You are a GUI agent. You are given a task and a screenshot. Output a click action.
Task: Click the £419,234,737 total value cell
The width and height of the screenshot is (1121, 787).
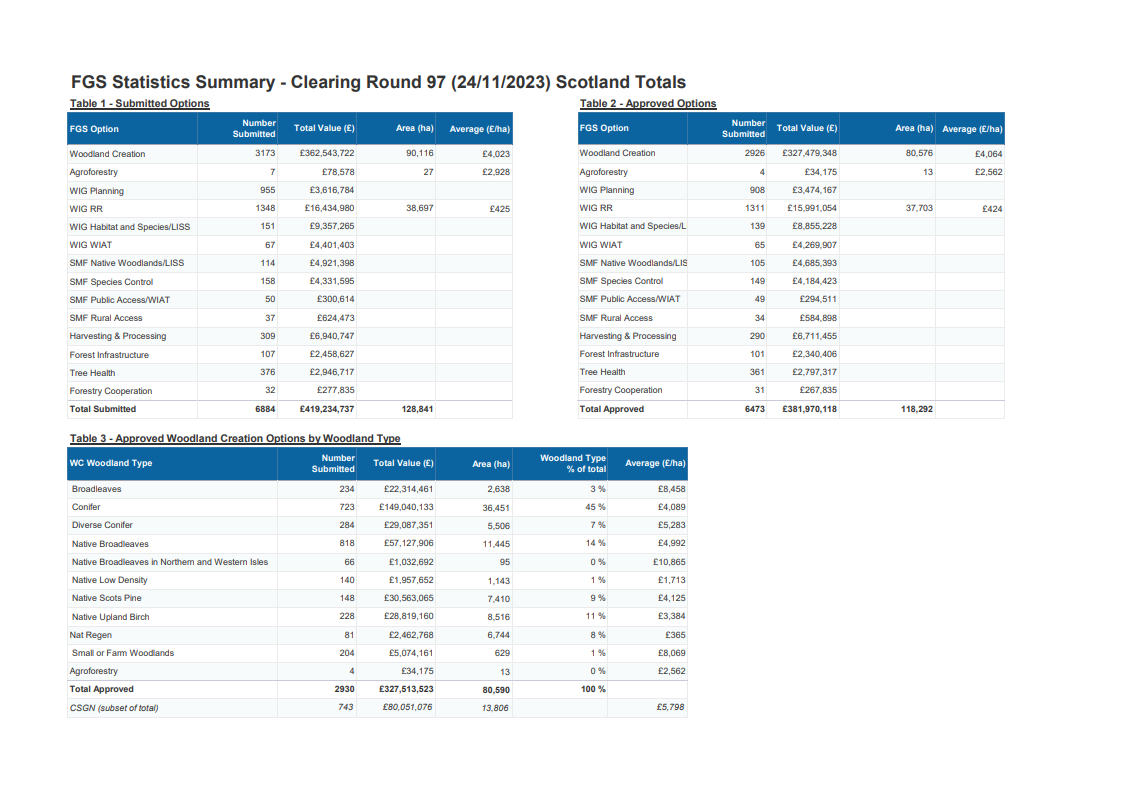[x=327, y=409]
